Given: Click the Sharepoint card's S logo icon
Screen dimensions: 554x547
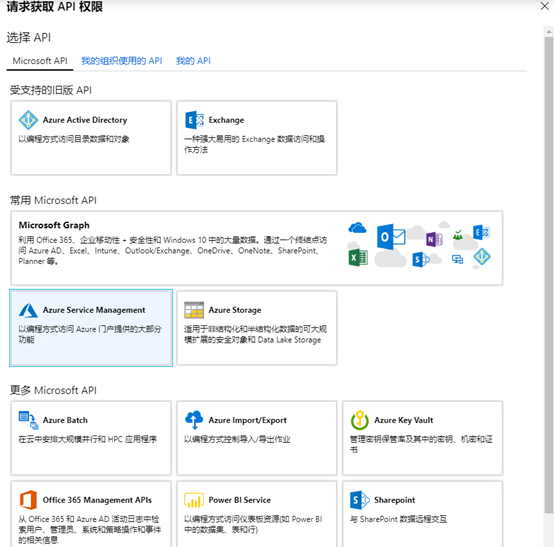Looking at the screenshot, I should [360, 500].
